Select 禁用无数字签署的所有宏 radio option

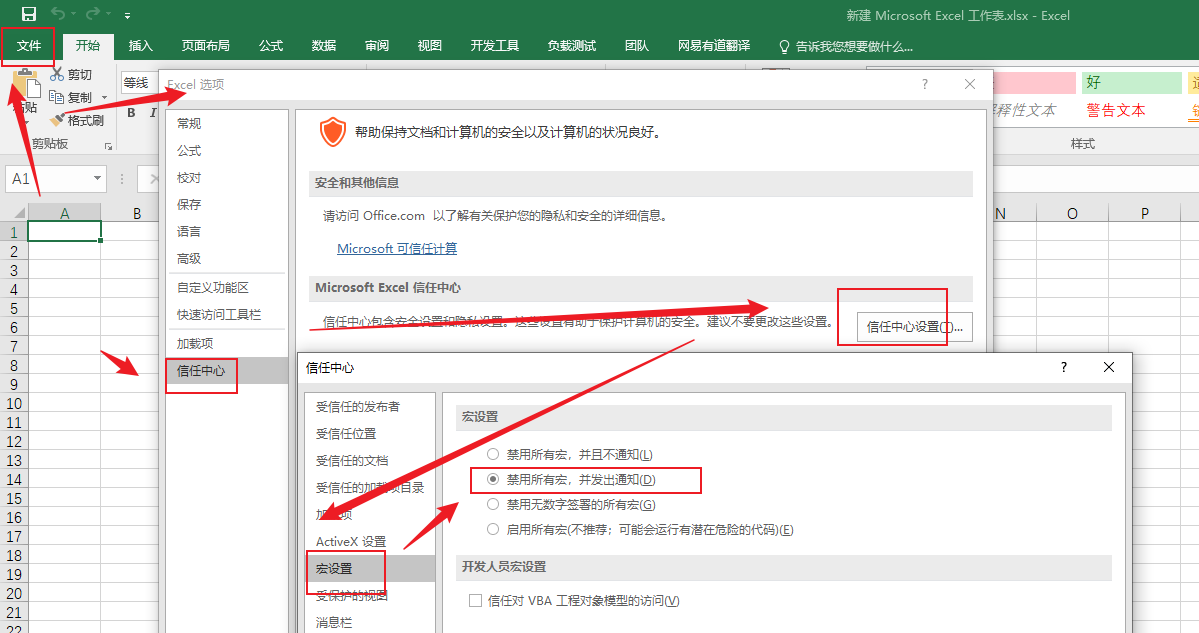point(493,505)
